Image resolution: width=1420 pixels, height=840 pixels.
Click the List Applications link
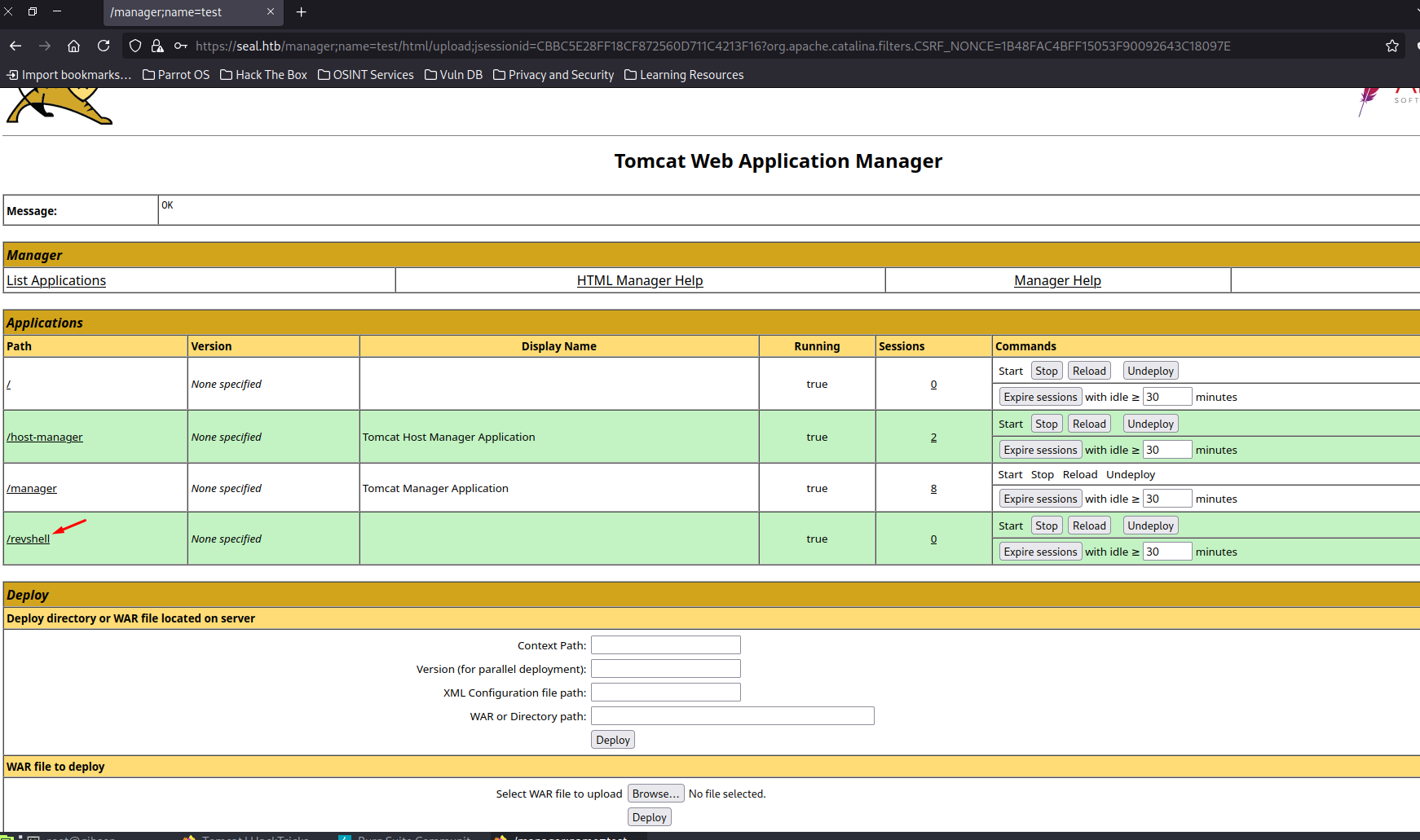tap(56, 280)
